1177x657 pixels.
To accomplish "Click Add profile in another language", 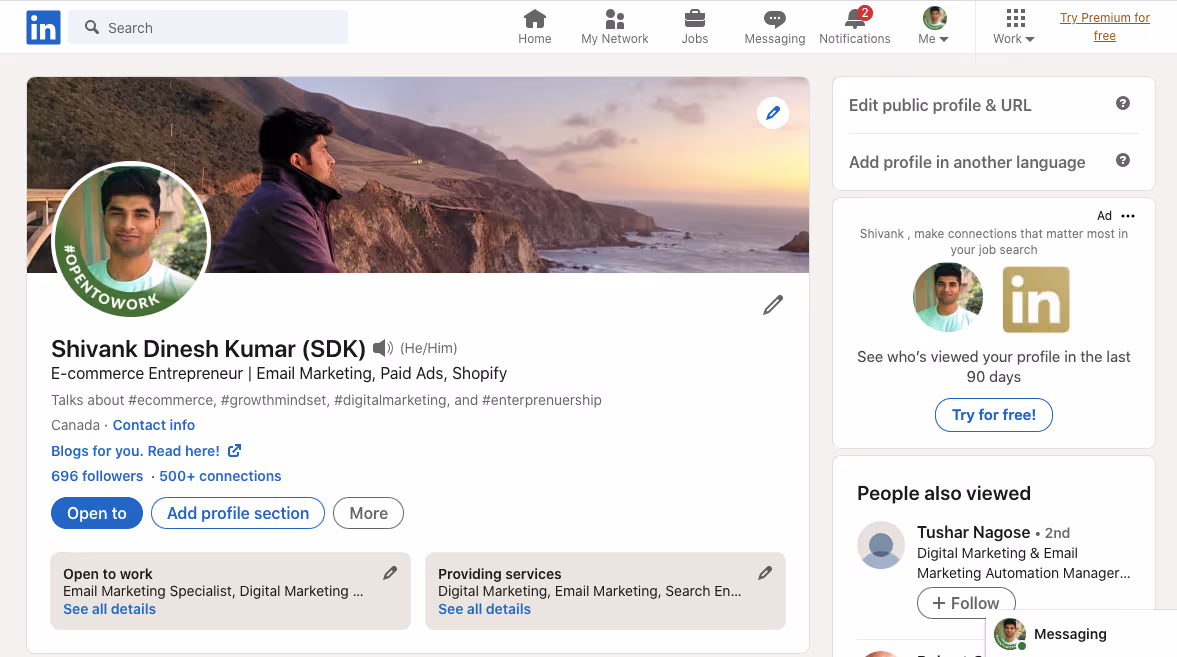I will [x=967, y=162].
